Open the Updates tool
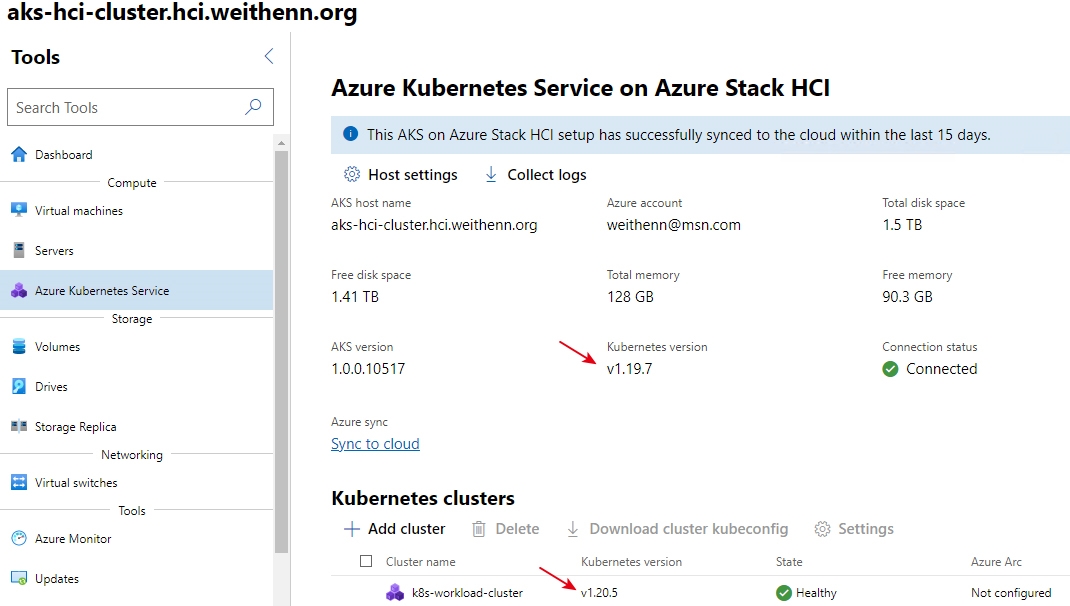 tap(136, 579)
